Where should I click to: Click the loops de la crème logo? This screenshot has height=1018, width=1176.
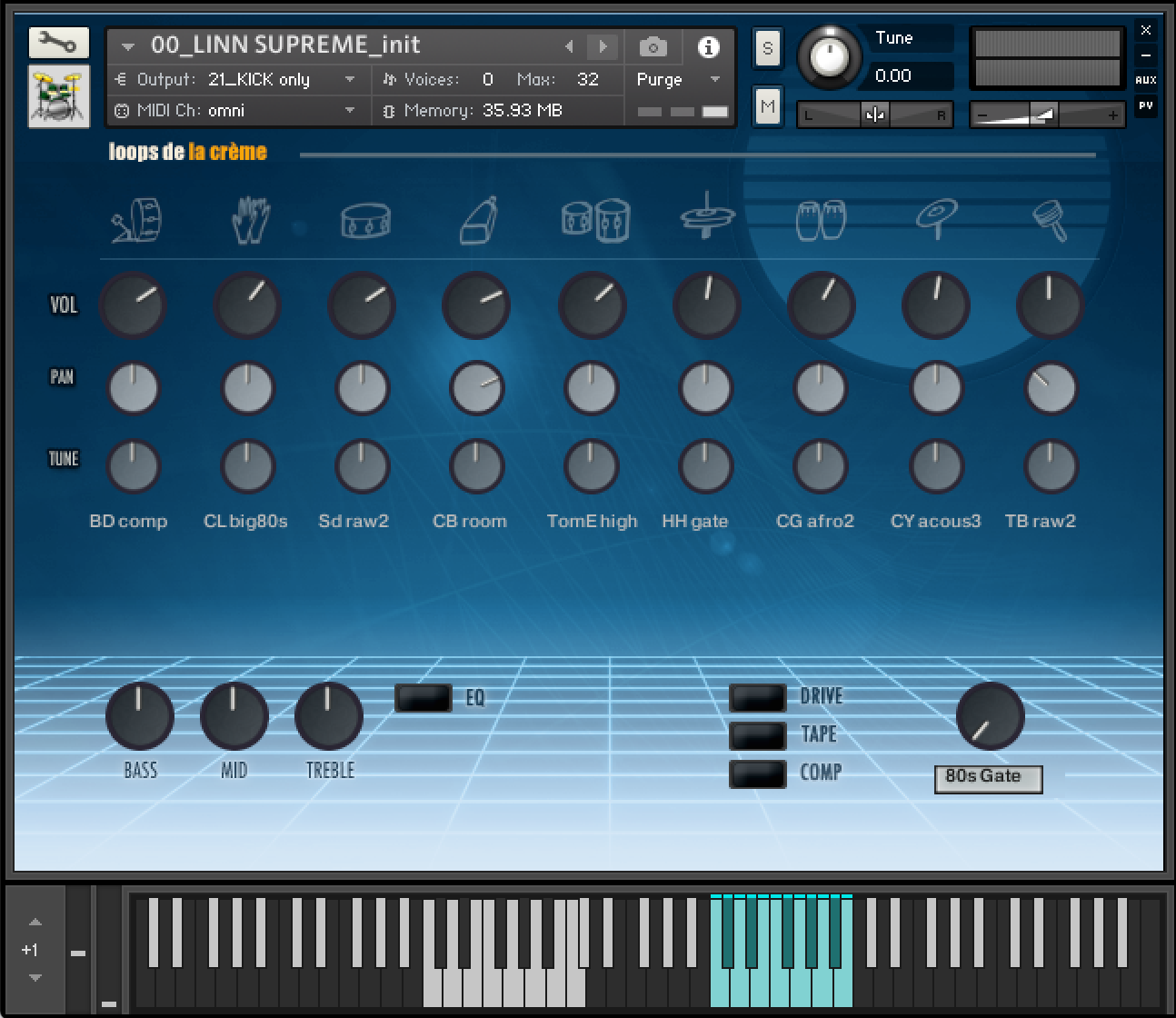pyautogui.click(x=187, y=152)
